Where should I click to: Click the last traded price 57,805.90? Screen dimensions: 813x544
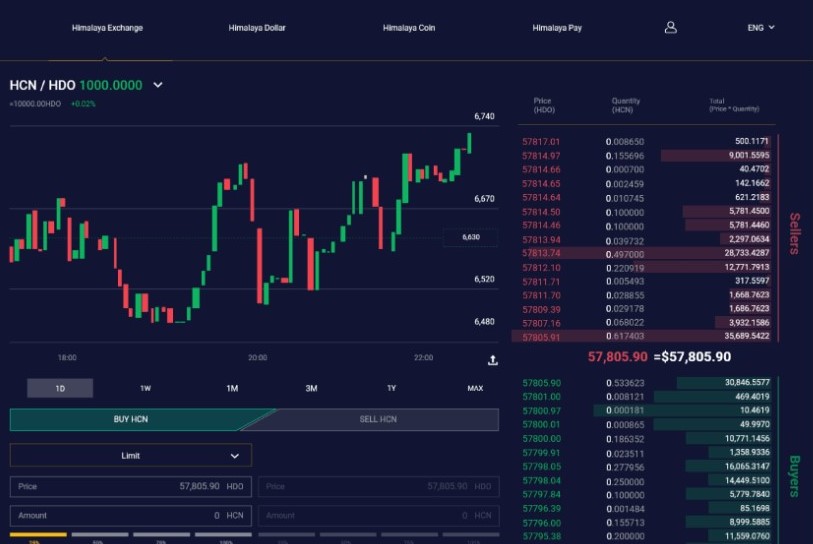[617, 357]
